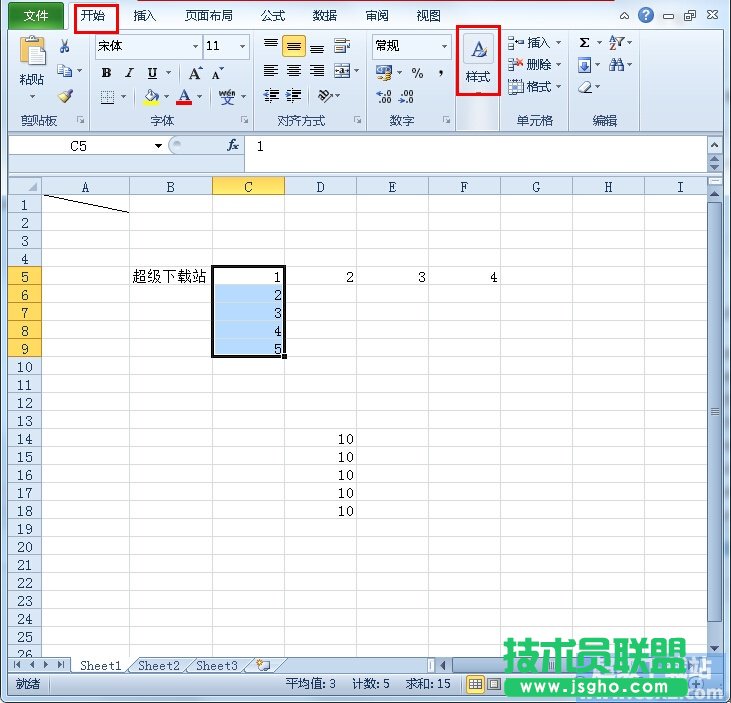
Task: Switch to Sheet2 worksheet tab
Action: 159,666
